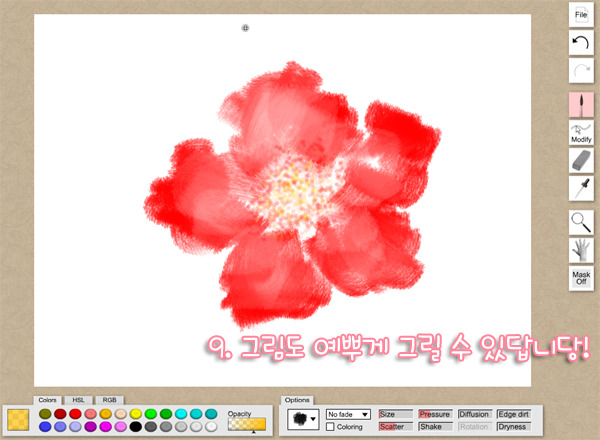Adjust the Dryness slider
Viewport: 600px width, 440px height.
coord(514,427)
